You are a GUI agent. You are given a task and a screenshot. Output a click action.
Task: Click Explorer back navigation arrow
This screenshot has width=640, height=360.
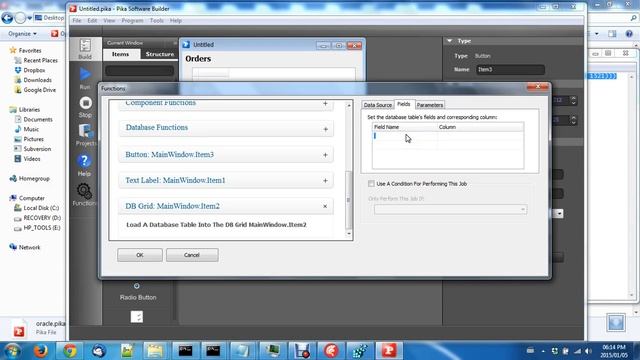coord(7,18)
